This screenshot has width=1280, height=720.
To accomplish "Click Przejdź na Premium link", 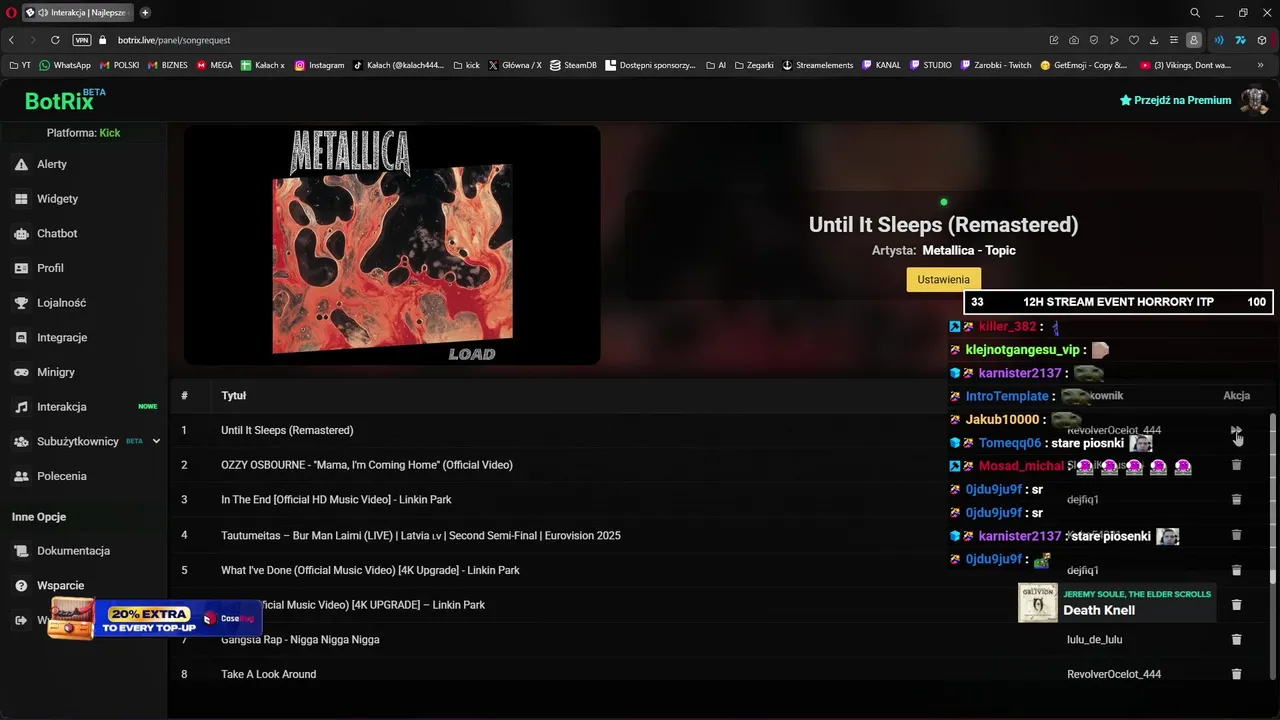I will (x=1175, y=100).
